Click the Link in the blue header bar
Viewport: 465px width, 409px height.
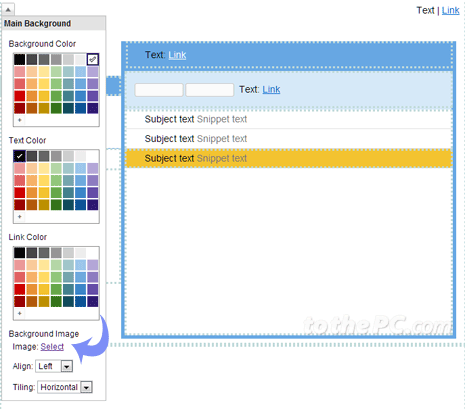coord(177,55)
